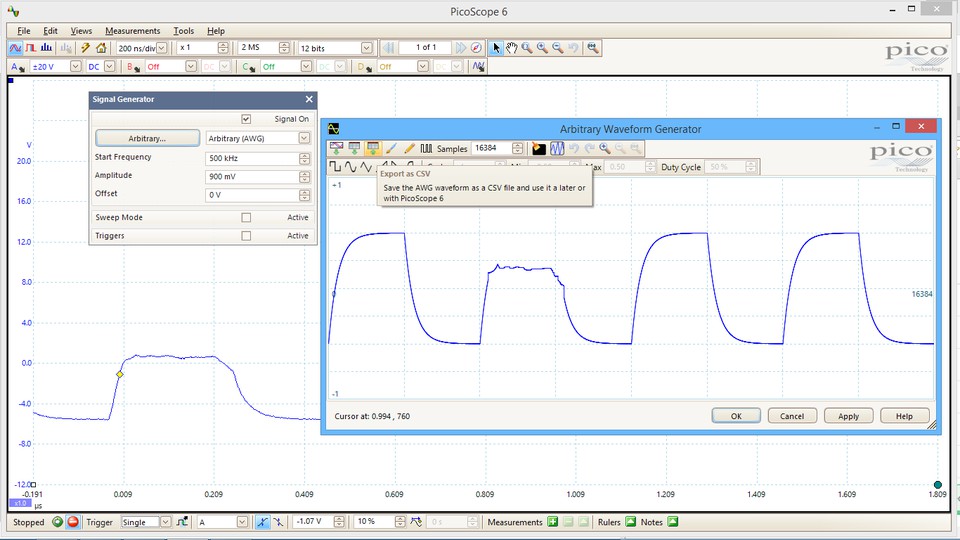Switch to Spectrum mode icon
Image resolution: width=960 pixels, height=540 pixels.
pyautogui.click(x=47, y=48)
